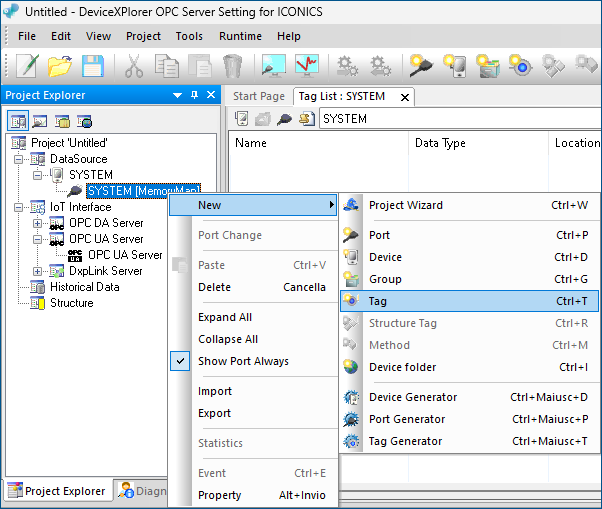Open Property in context menu
Image resolution: width=602 pixels, height=509 pixels.
coord(253,495)
